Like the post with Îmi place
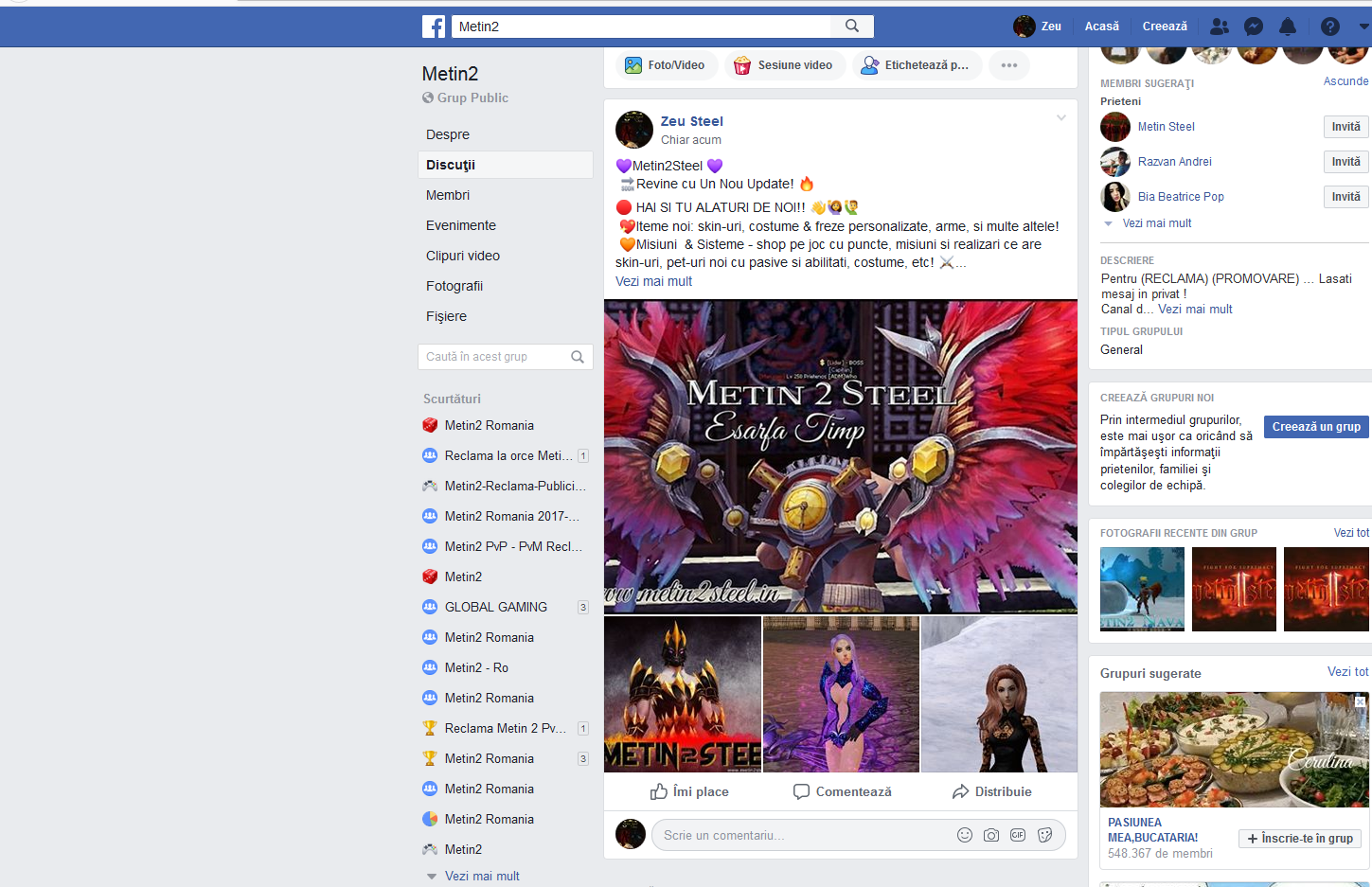Screen dimensions: 1372x887 pos(689,791)
